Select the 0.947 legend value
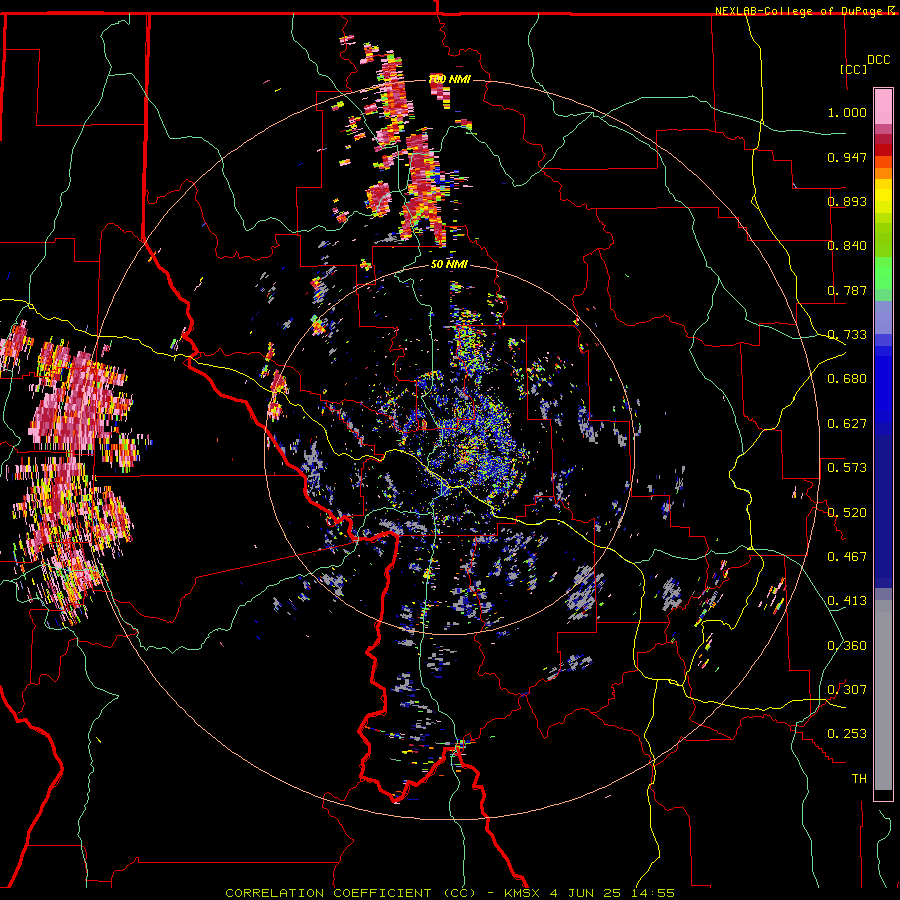 [x=847, y=157]
